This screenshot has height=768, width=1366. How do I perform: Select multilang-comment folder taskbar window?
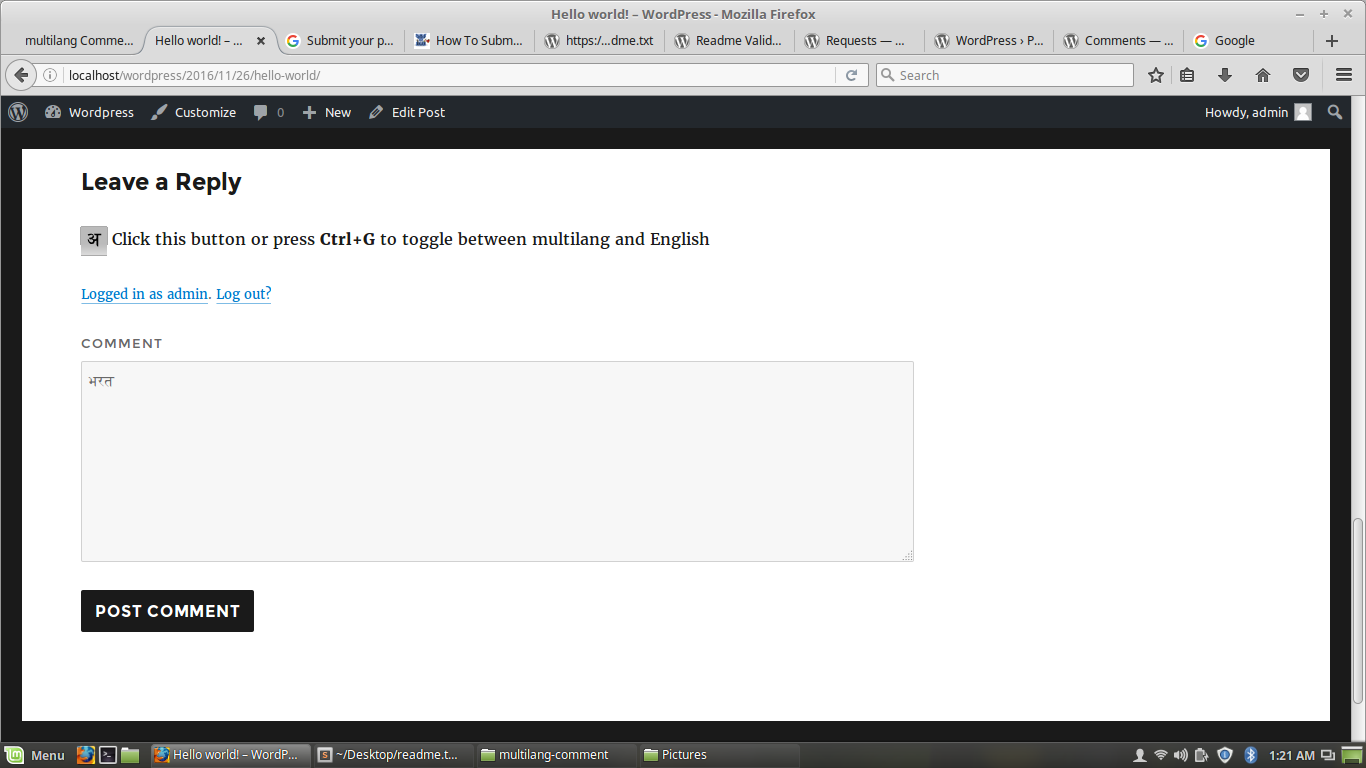[556, 755]
